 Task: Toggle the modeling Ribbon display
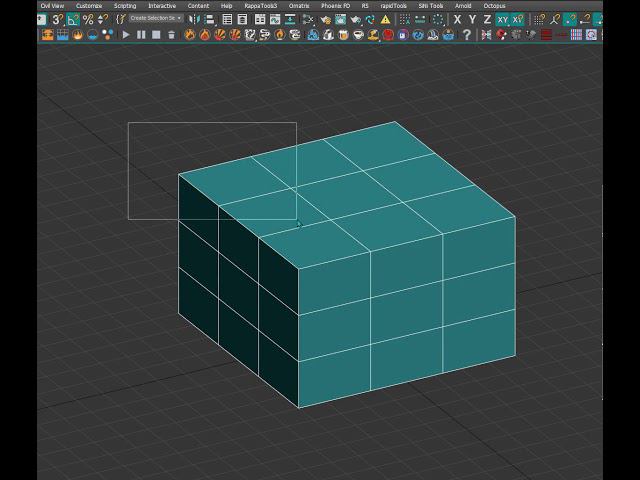click(260, 19)
